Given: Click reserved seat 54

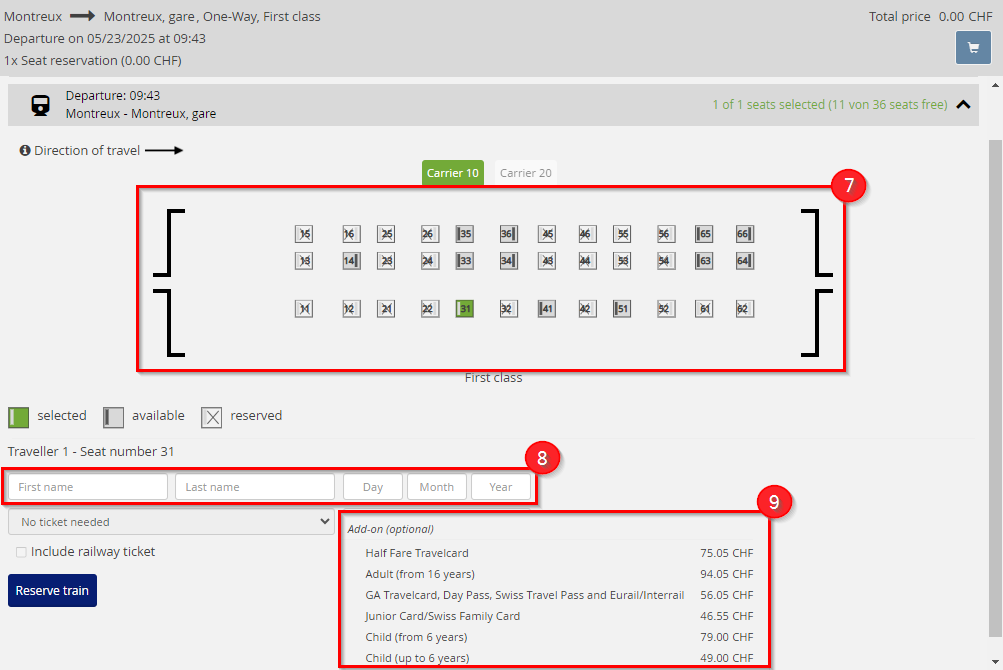Looking at the screenshot, I should point(666,260).
